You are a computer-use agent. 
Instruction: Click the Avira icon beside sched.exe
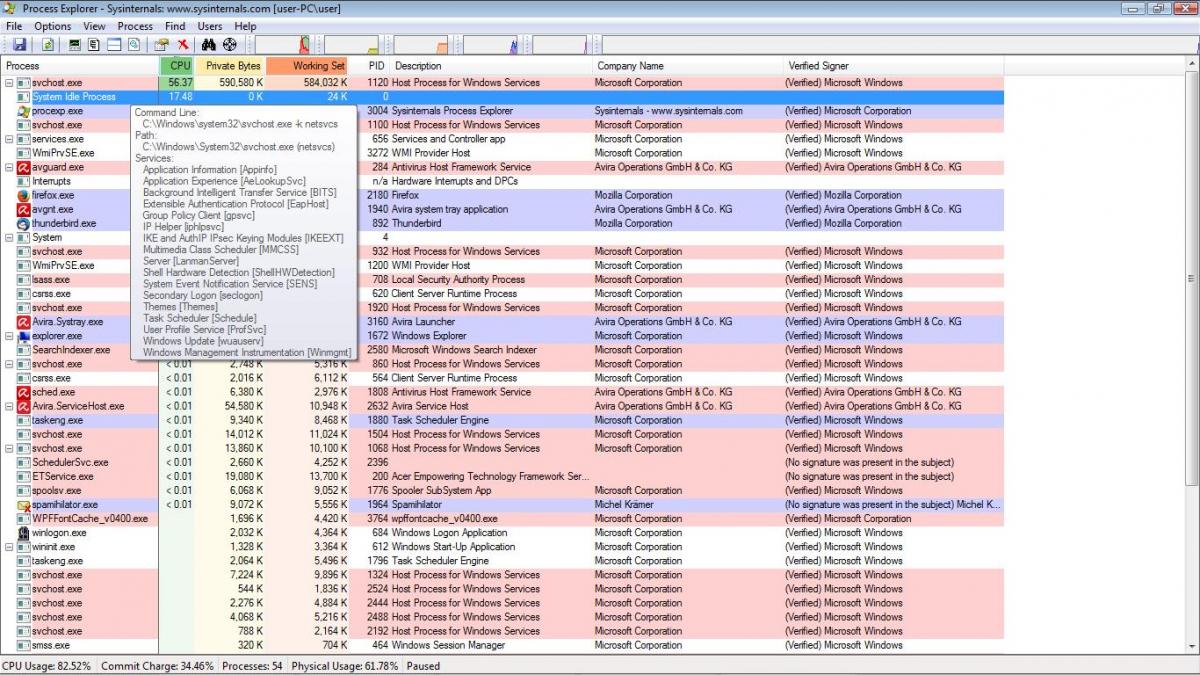[x=24, y=392]
